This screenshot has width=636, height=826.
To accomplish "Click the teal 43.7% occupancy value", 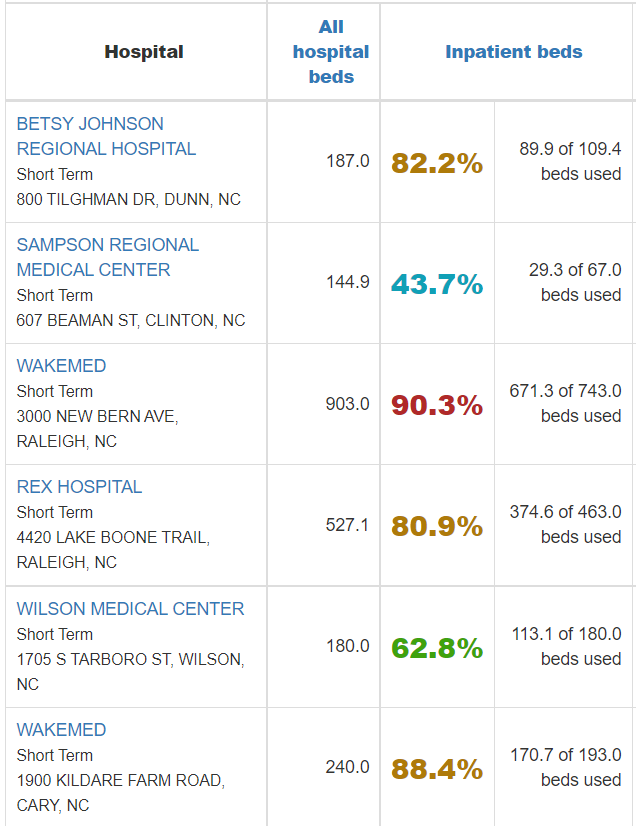I will [x=437, y=284].
